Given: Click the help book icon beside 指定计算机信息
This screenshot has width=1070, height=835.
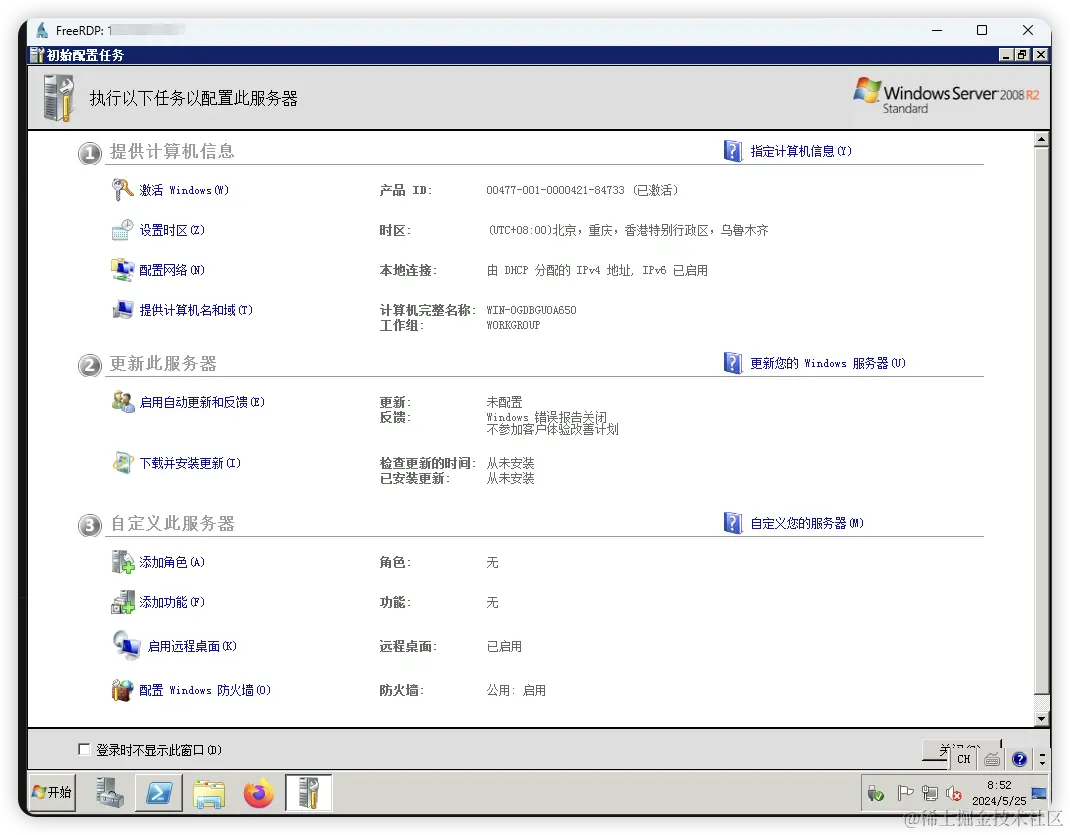Looking at the screenshot, I should [733, 151].
